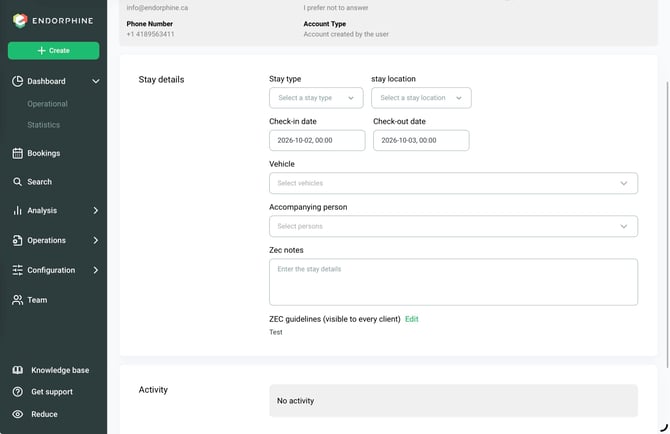Screen dimensions: 670x434
Task: Click the Configuration sliders icon
Action: point(18,270)
